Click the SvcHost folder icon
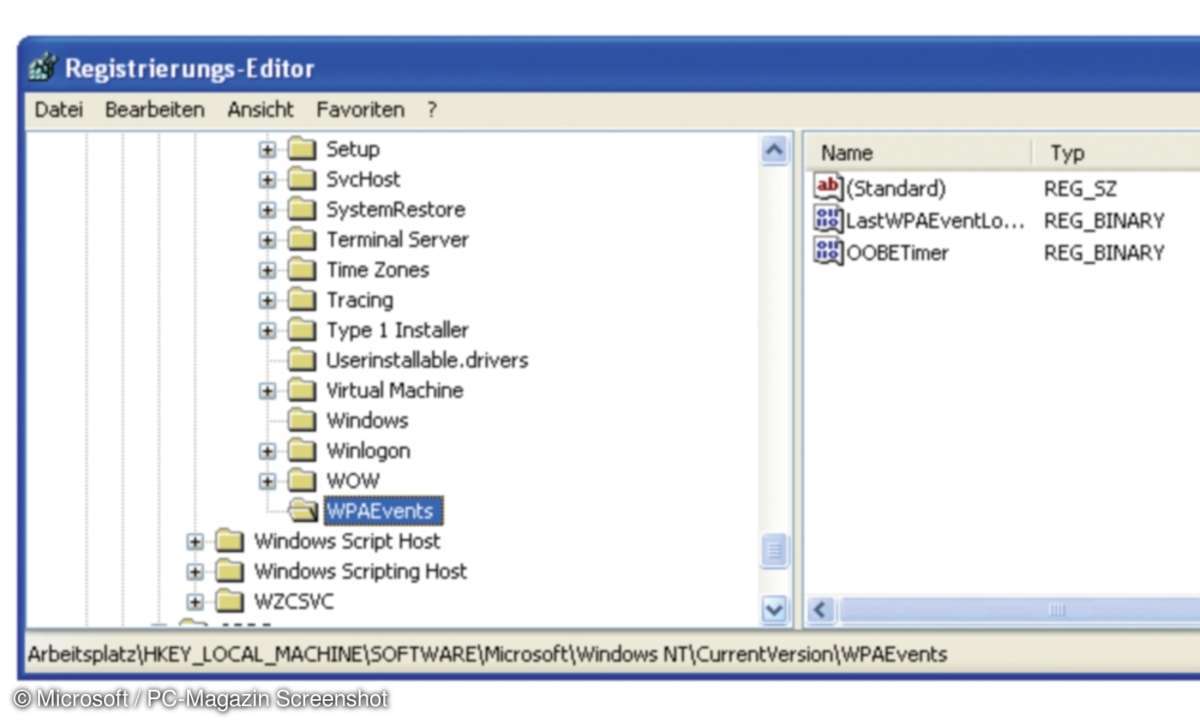 click(x=302, y=180)
